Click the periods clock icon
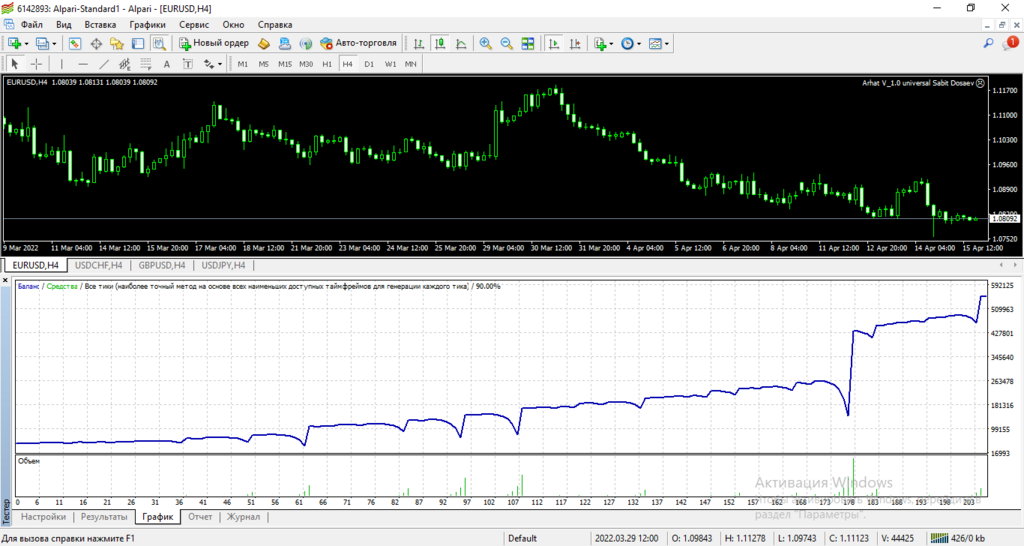This screenshot has height=546, width=1024. coord(627,44)
